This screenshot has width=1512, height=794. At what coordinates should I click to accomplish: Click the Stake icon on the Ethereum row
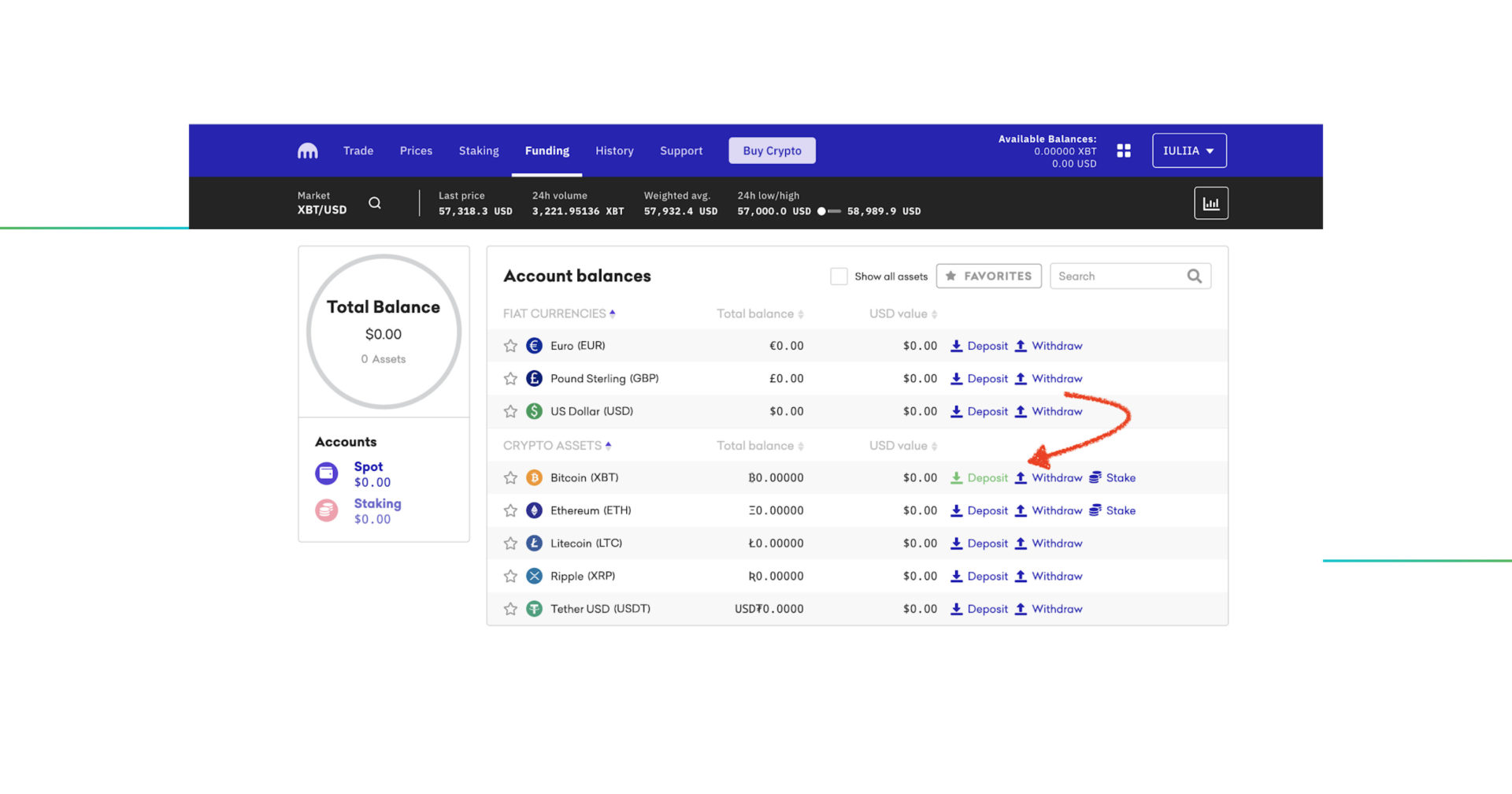pos(1095,510)
